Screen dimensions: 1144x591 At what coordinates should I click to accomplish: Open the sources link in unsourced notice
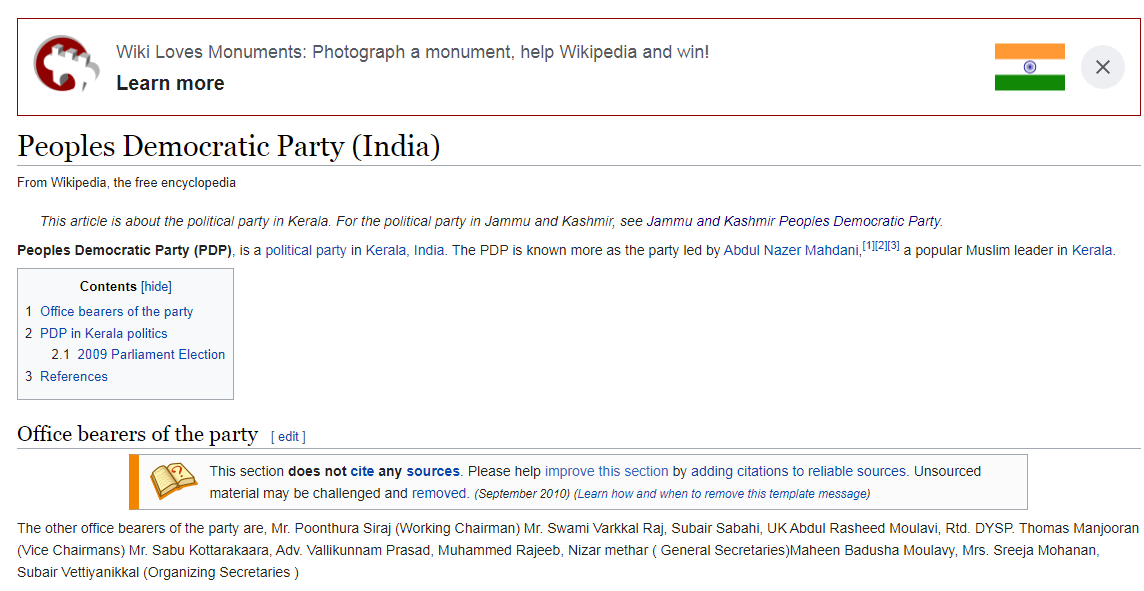tap(433, 471)
